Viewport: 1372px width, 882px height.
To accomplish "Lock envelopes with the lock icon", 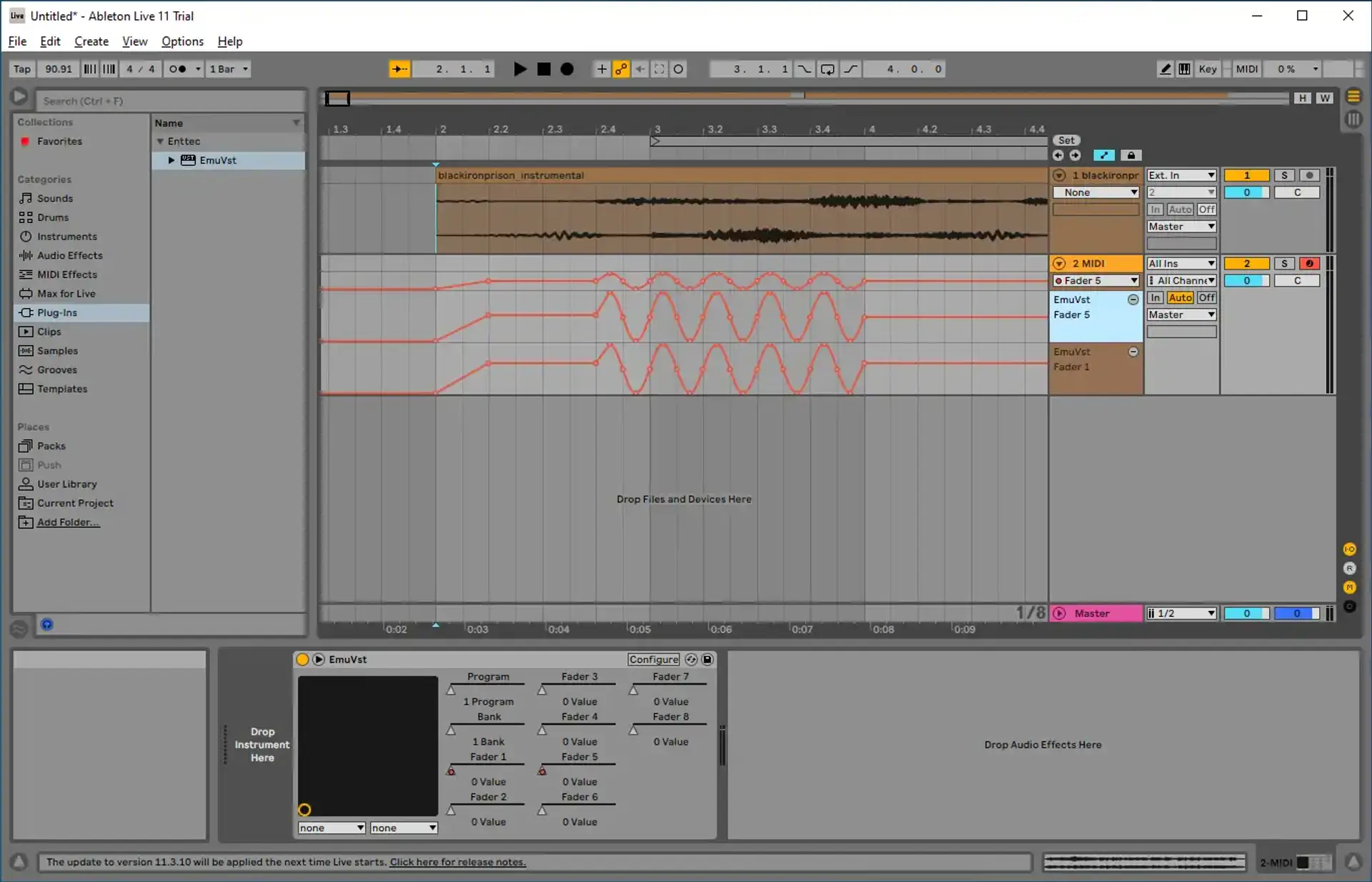I will 1130,155.
